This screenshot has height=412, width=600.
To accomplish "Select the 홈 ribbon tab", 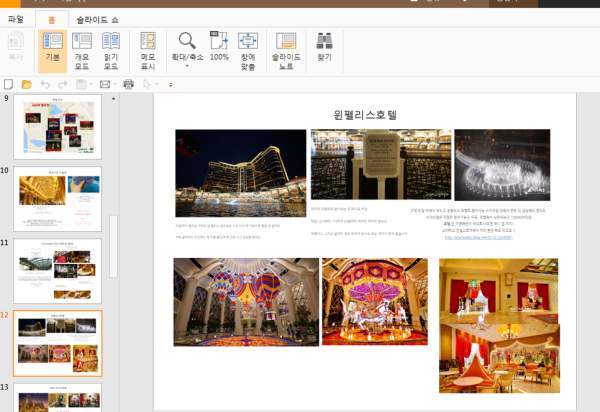I will point(52,20).
